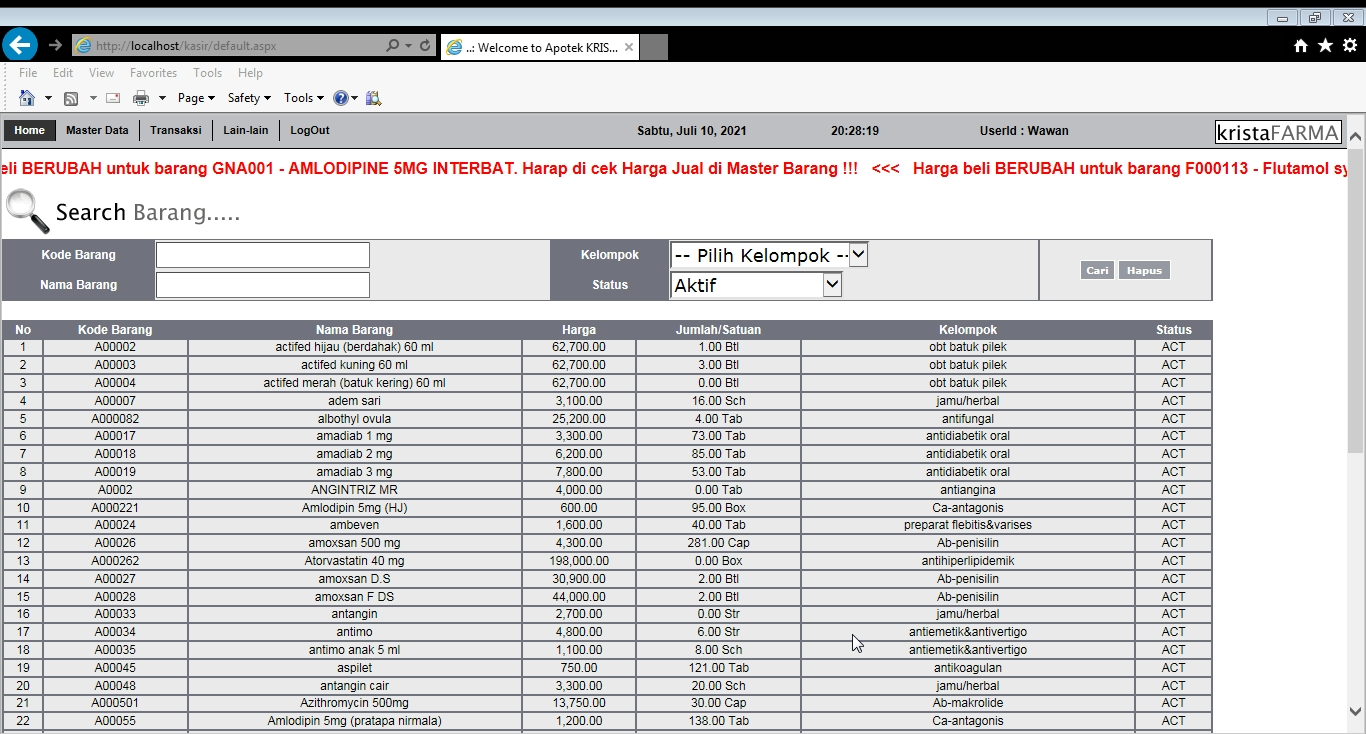Expand the Print dropdown arrow
This screenshot has height=734, width=1366.
click(162, 98)
